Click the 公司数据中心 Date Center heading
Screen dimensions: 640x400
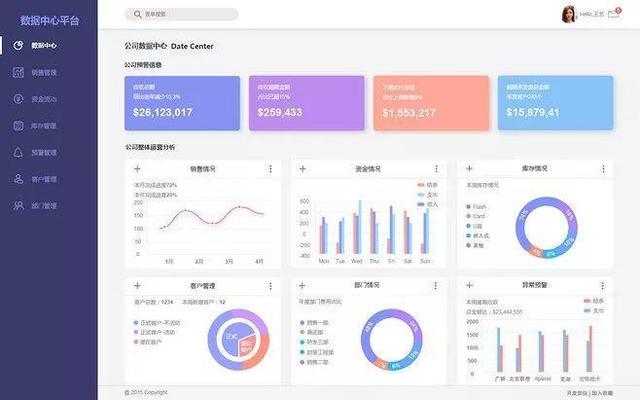coord(169,46)
